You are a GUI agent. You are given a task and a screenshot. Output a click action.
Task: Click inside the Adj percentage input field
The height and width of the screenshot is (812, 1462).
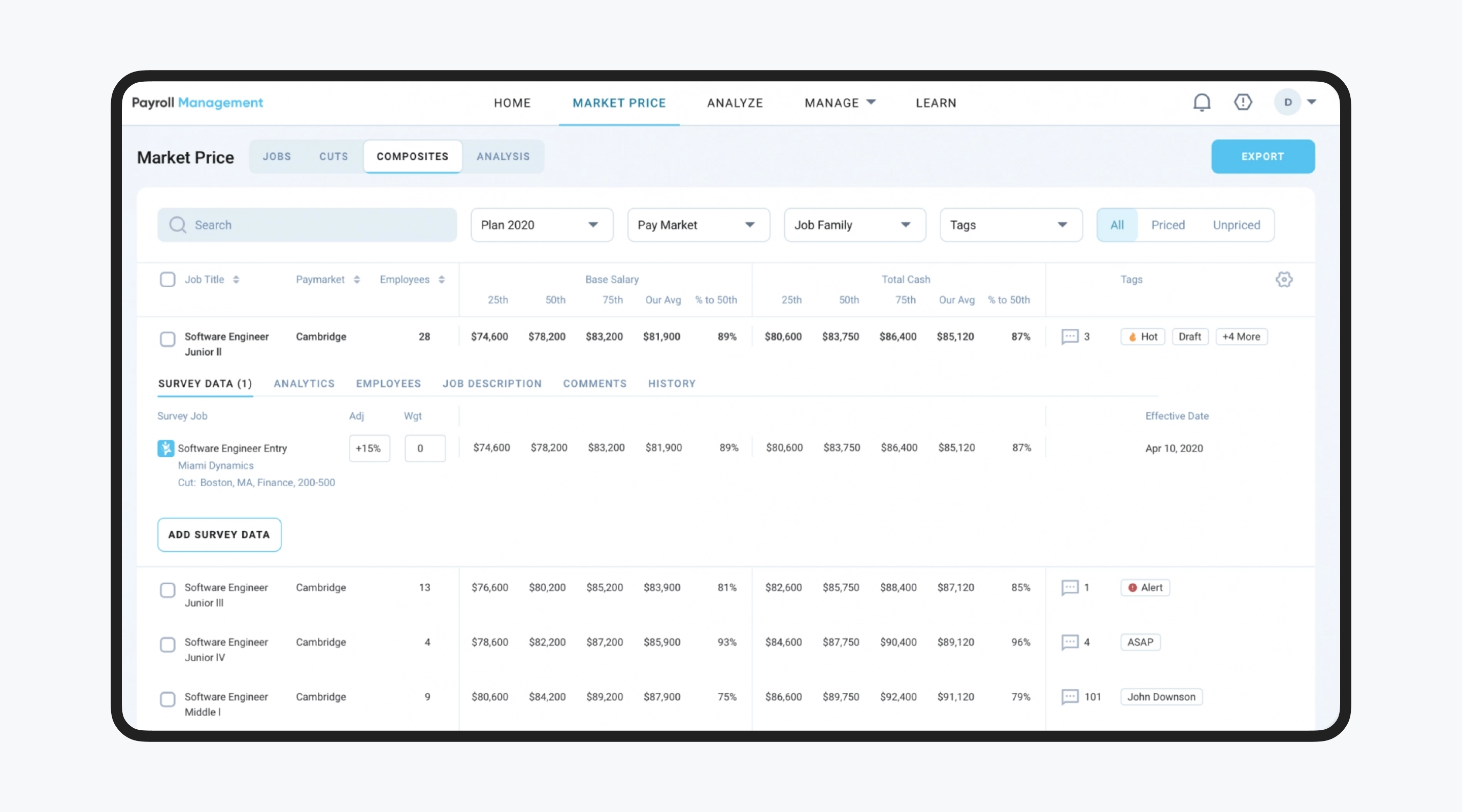(x=369, y=448)
